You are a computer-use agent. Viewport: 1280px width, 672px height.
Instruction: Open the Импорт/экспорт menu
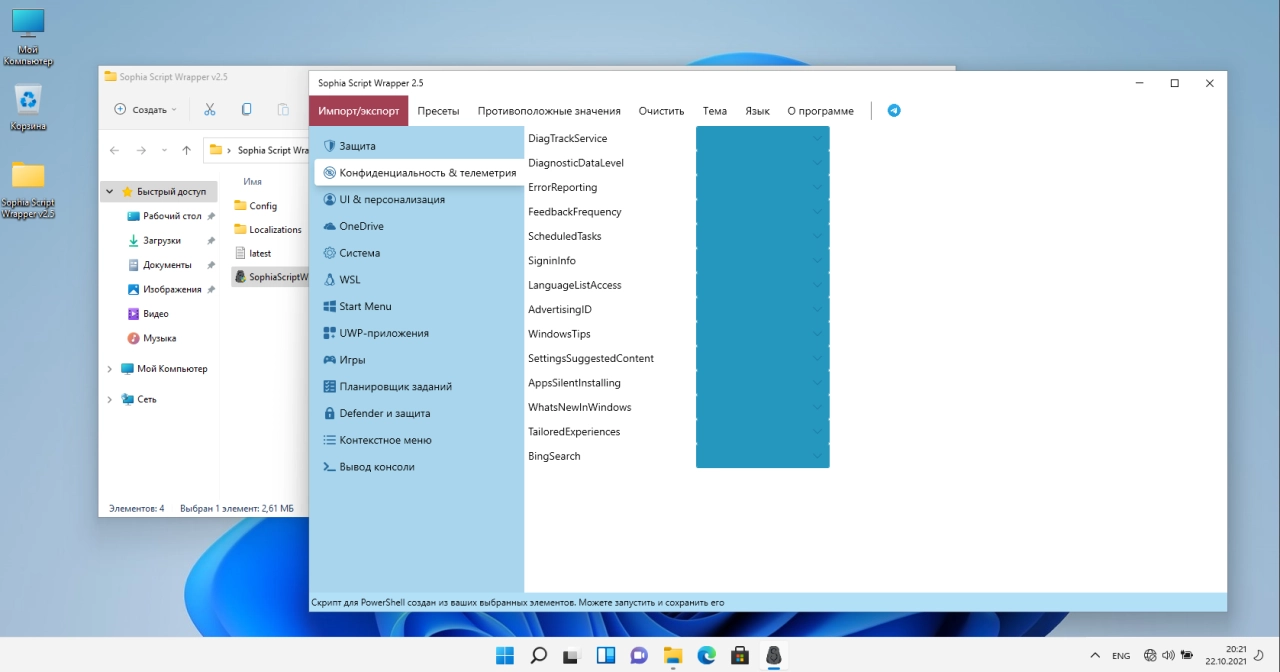(359, 111)
